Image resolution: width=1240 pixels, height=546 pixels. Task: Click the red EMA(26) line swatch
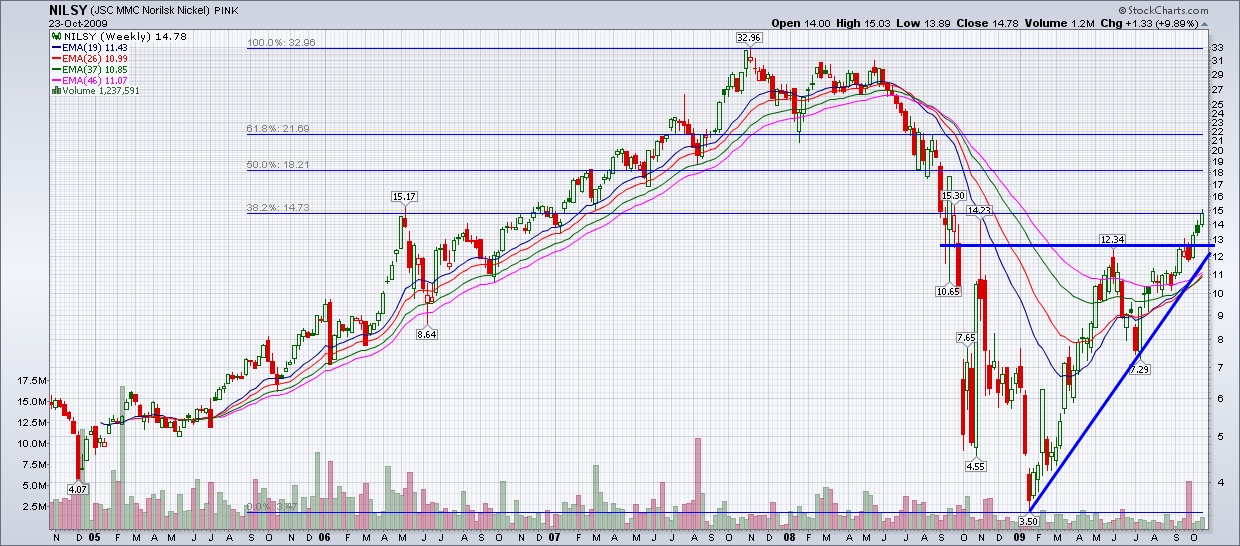coord(56,58)
